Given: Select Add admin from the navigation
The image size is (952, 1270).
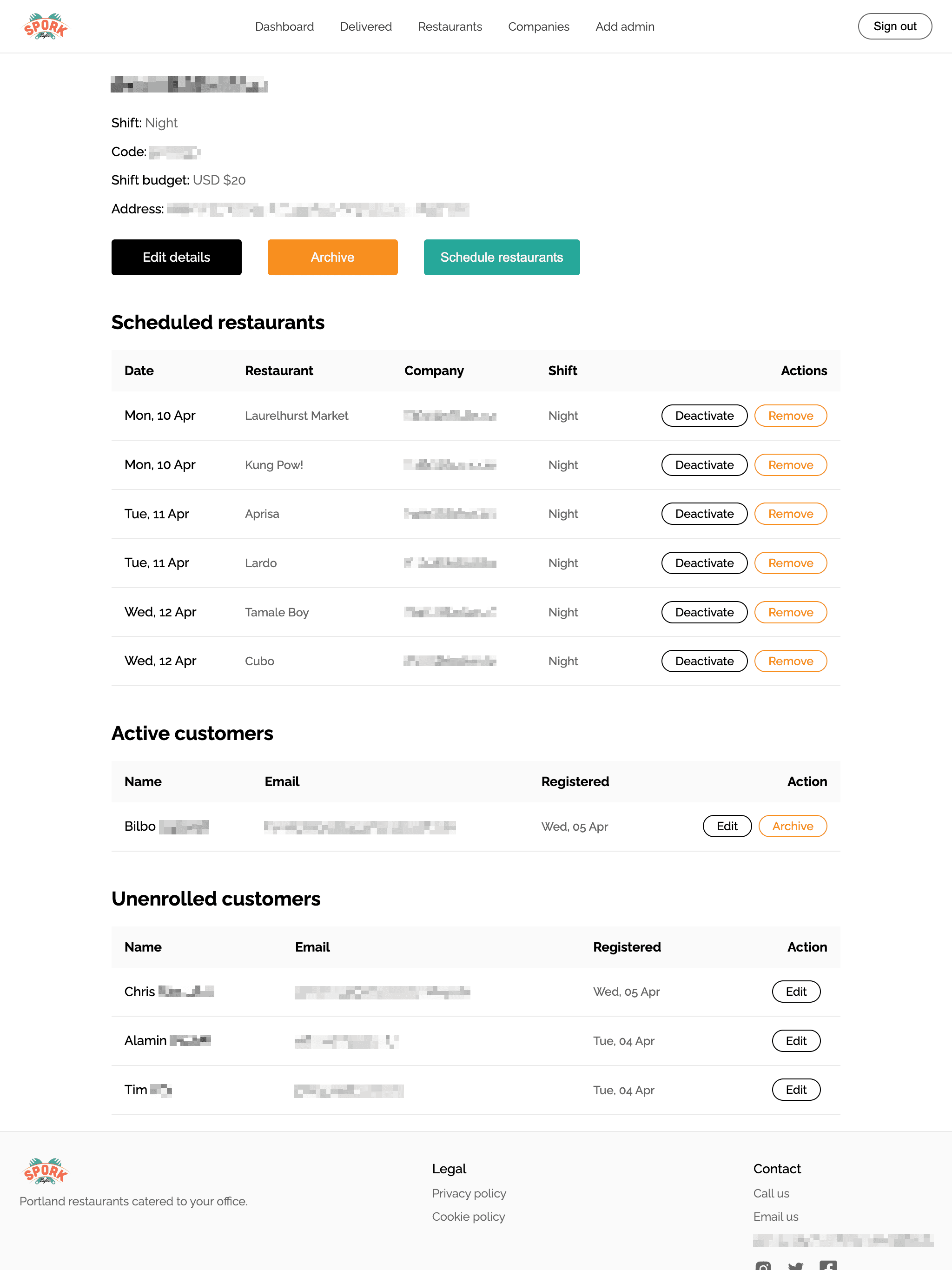Looking at the screenshot, I should (625, 26).
